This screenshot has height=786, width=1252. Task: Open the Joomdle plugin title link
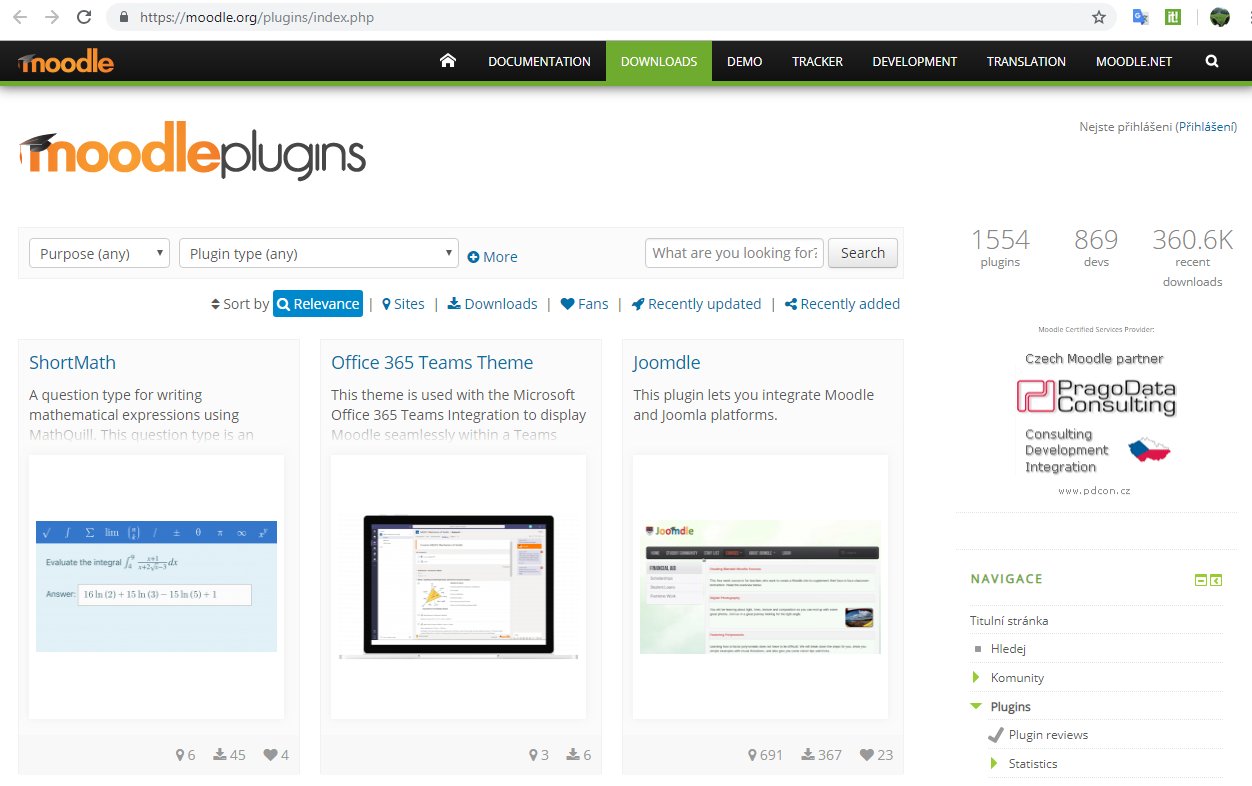666,362
